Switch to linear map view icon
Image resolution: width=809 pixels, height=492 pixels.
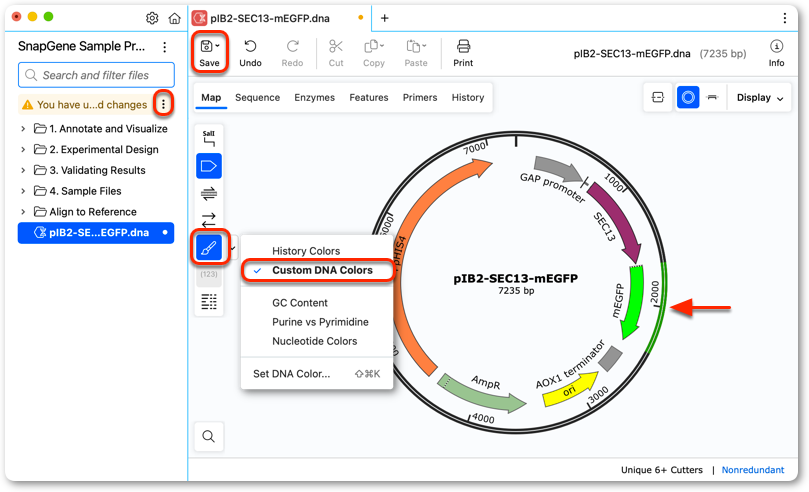tap(712, 97)
